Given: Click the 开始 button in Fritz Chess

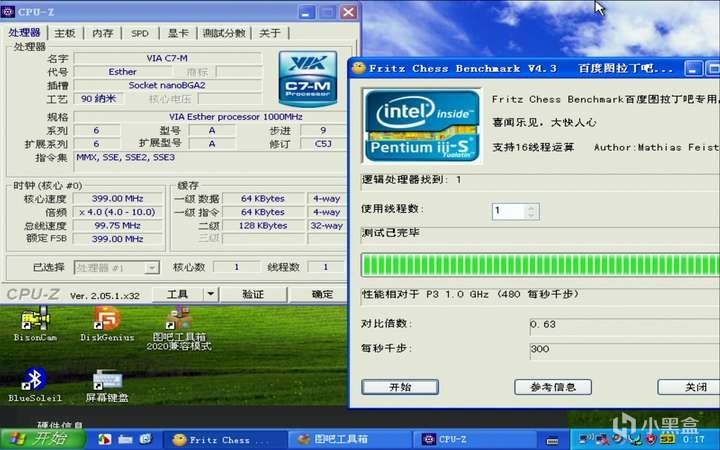Looking at the screenshot, I should (399, 387).
